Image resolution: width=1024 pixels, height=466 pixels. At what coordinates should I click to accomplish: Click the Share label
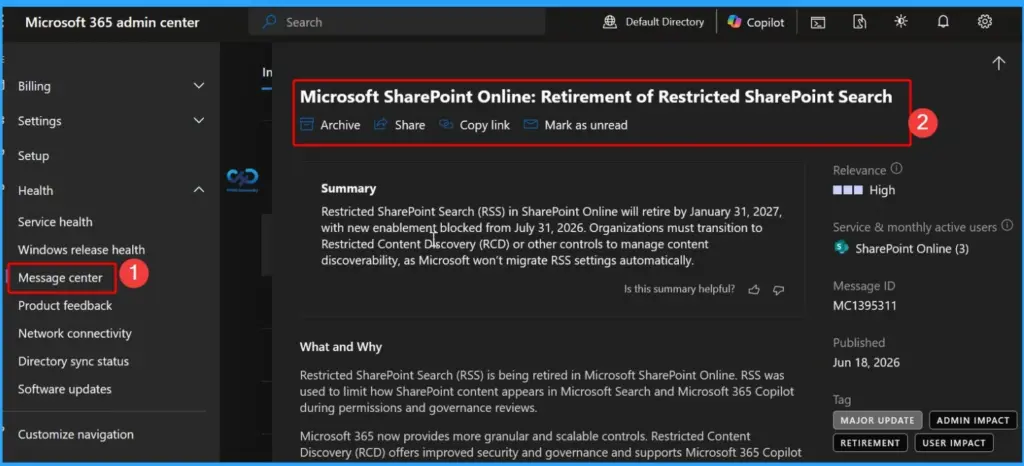[x=409, y=125]
